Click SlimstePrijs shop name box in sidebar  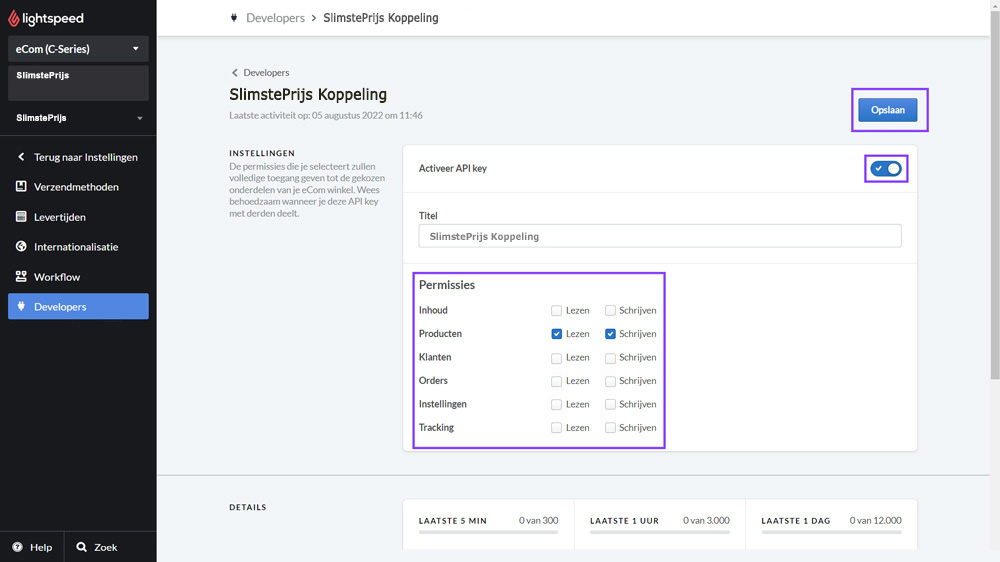[78, 83]
